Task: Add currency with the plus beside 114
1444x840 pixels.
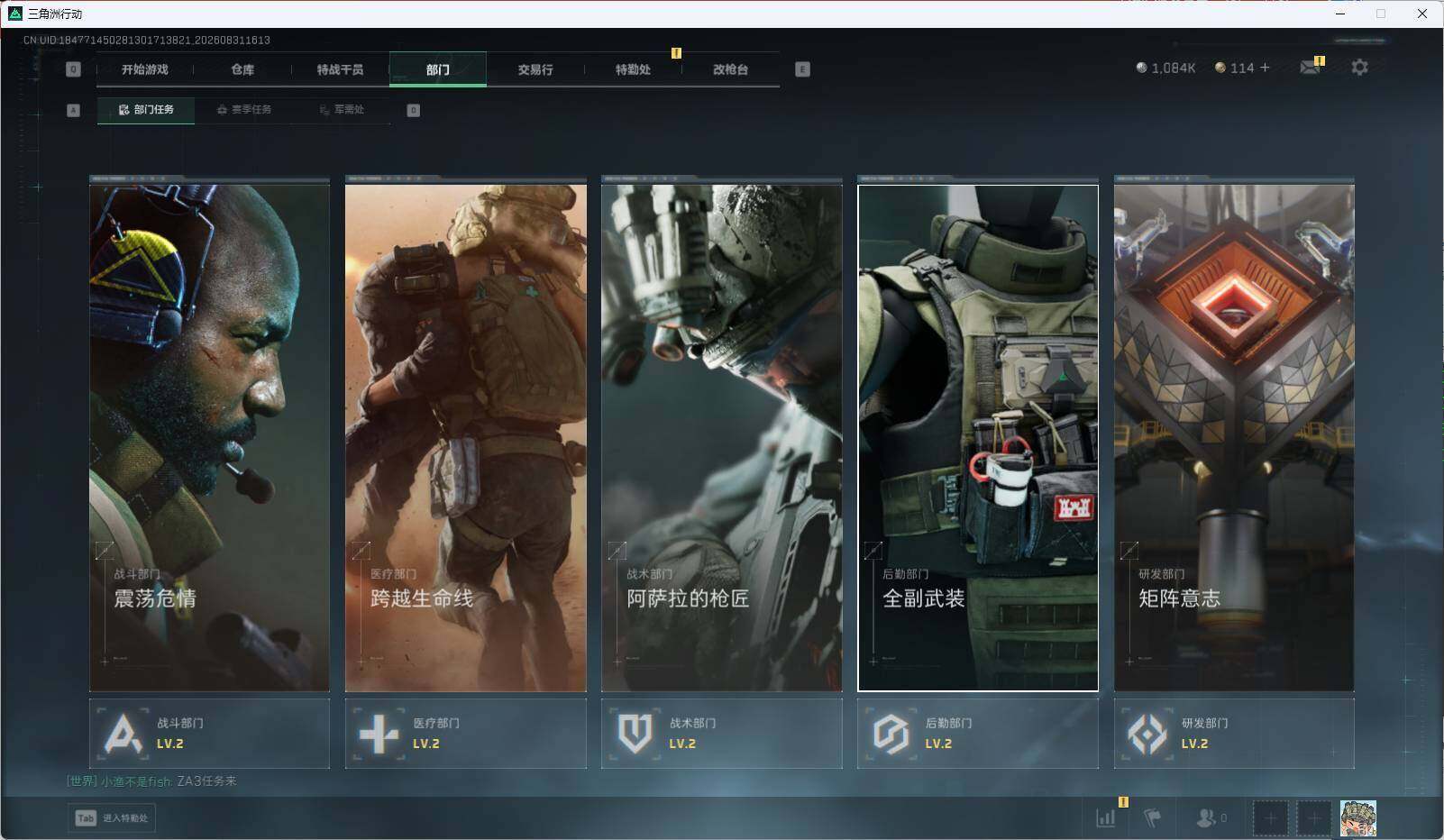Action: (1265, 68)
